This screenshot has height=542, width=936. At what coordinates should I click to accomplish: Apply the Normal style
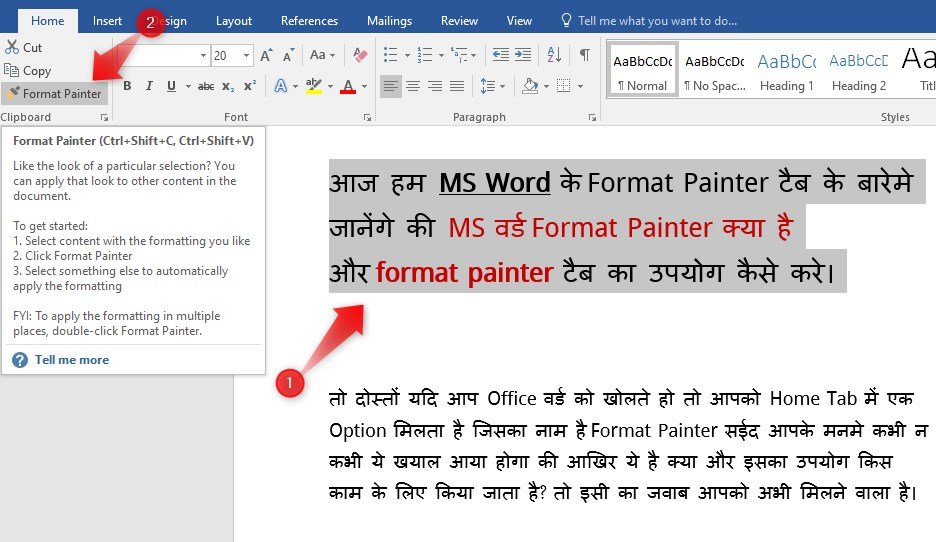(643, 69)
